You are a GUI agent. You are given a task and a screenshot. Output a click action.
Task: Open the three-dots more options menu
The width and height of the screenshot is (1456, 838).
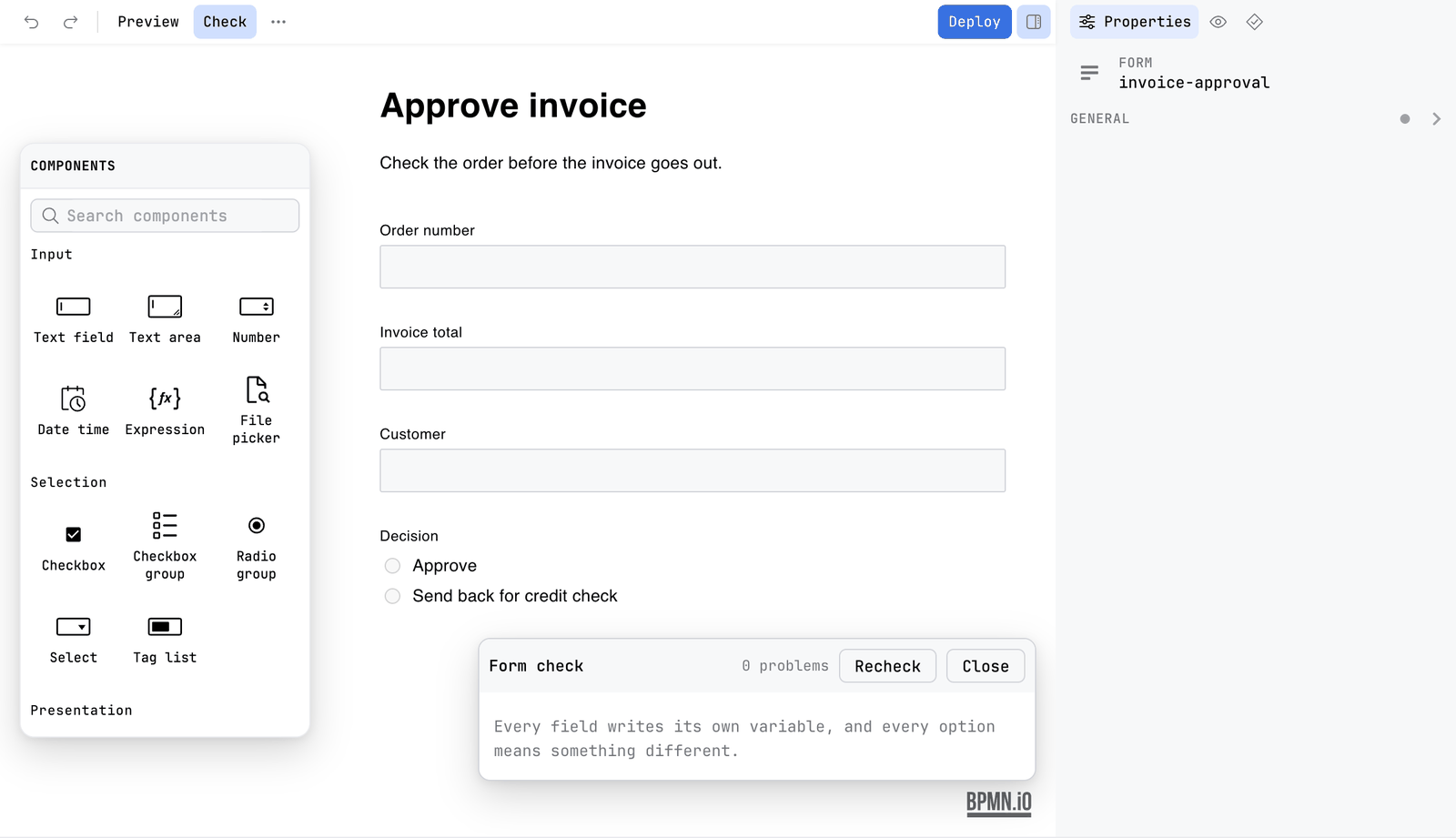coord(278,22)
